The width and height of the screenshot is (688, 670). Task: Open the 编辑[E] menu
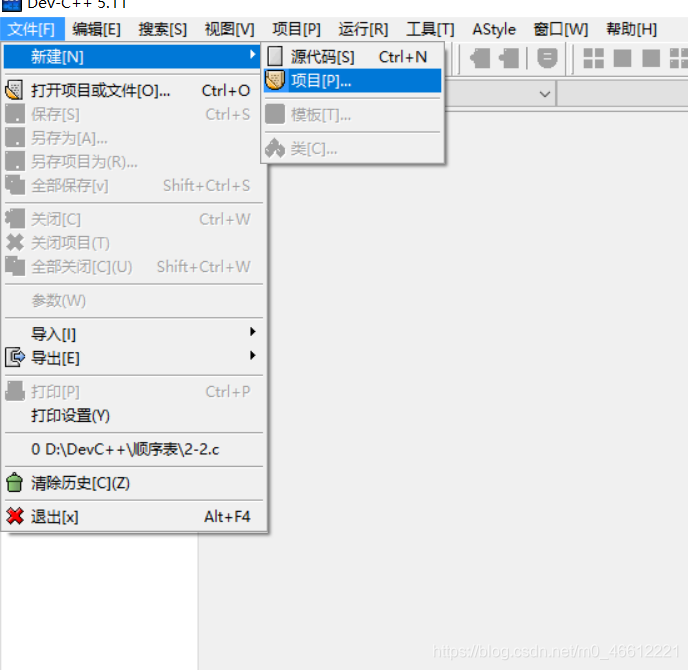click(x=97, y=29)
